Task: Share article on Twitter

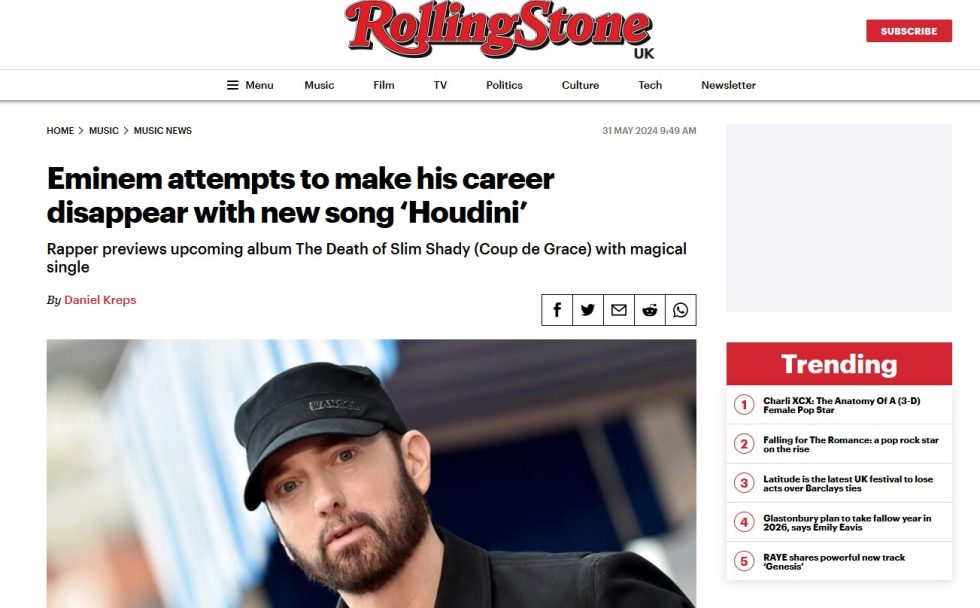Action: 588,310
